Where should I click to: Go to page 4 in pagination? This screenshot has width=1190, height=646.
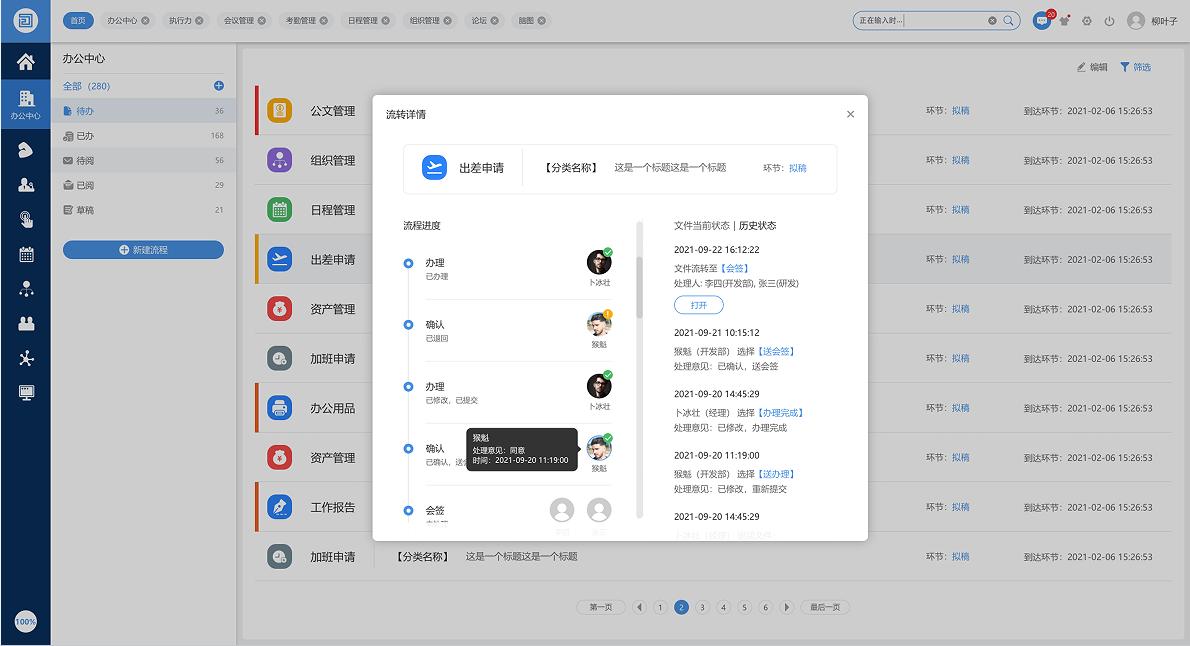pyautogui.click(x=723, y=607)
